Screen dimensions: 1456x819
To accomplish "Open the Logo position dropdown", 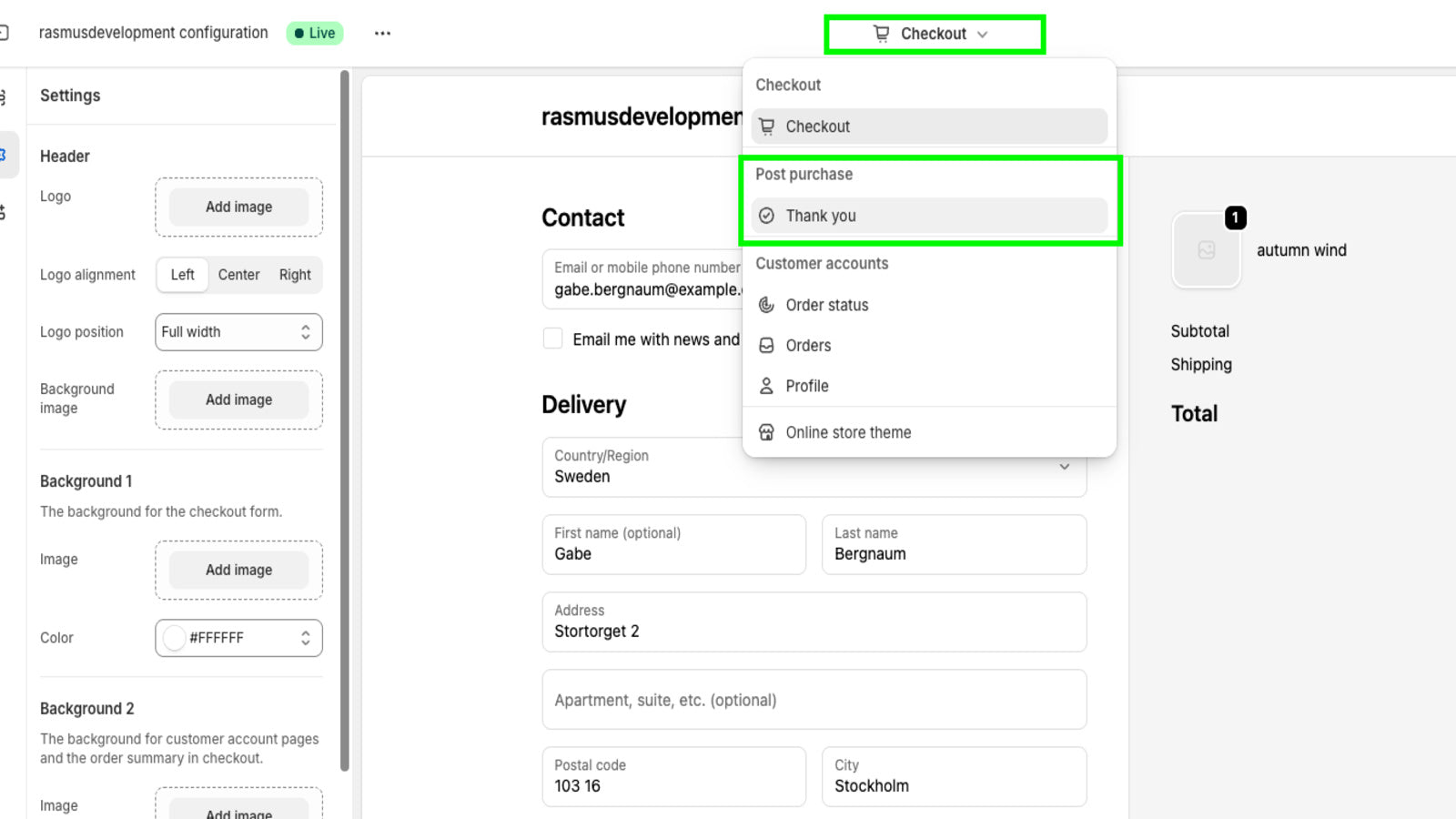I will point(238,331).
